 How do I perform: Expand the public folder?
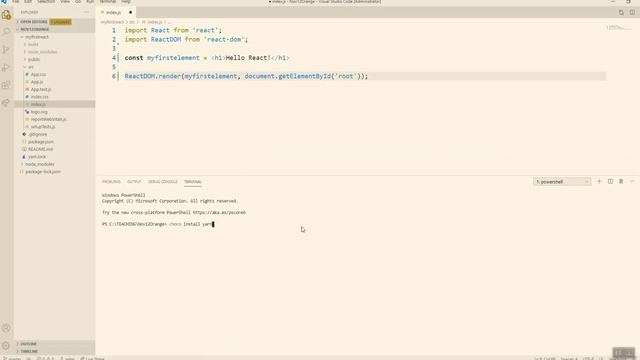click(34, 59)
